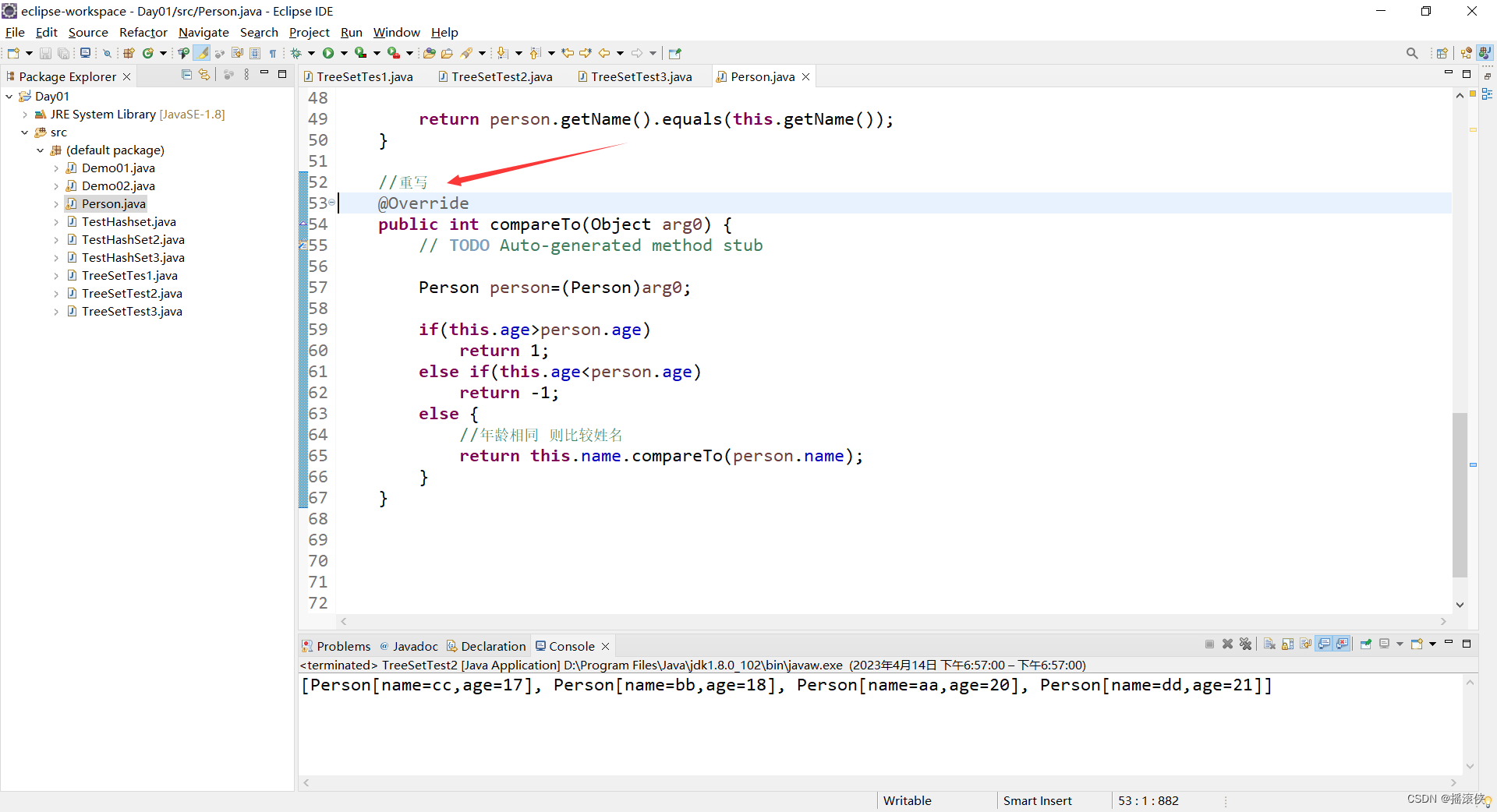The image size is (1497, 812).
Task: Switch to the TreeSetTest2.java editor tab
Action: tap(495, 76)
